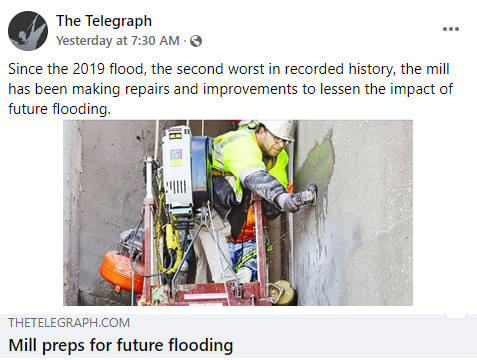Click the round button on link preview
477x360 pixels.
tap(457, 314)
